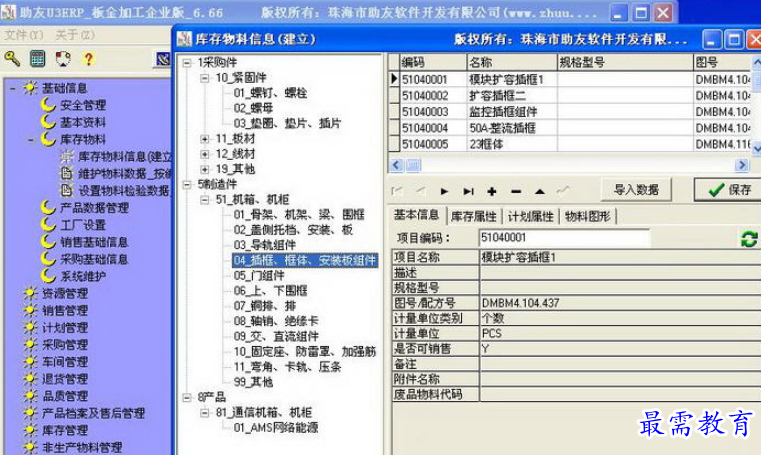Viewport: 761px width, 455px height.
Task: Click the sun icon beside 销售管理
Action: click(30, 310)
